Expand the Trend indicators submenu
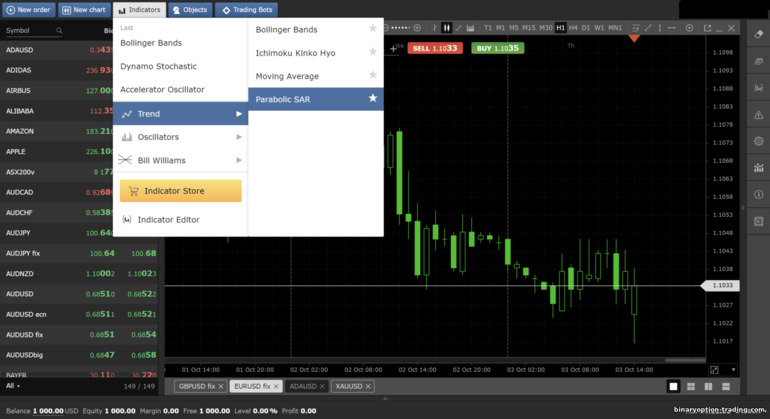 pos(180,113)
